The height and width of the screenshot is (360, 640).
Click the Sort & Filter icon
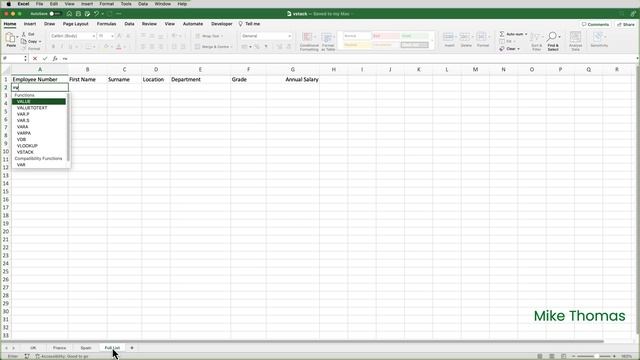pyautogui.click(x=536, y=41)
